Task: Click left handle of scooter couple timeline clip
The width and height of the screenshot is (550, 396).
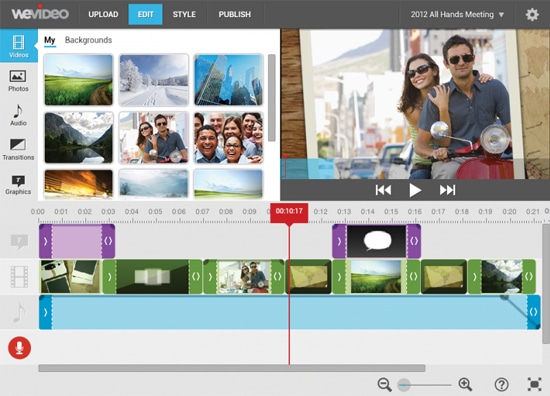Action: coord(210,277)
